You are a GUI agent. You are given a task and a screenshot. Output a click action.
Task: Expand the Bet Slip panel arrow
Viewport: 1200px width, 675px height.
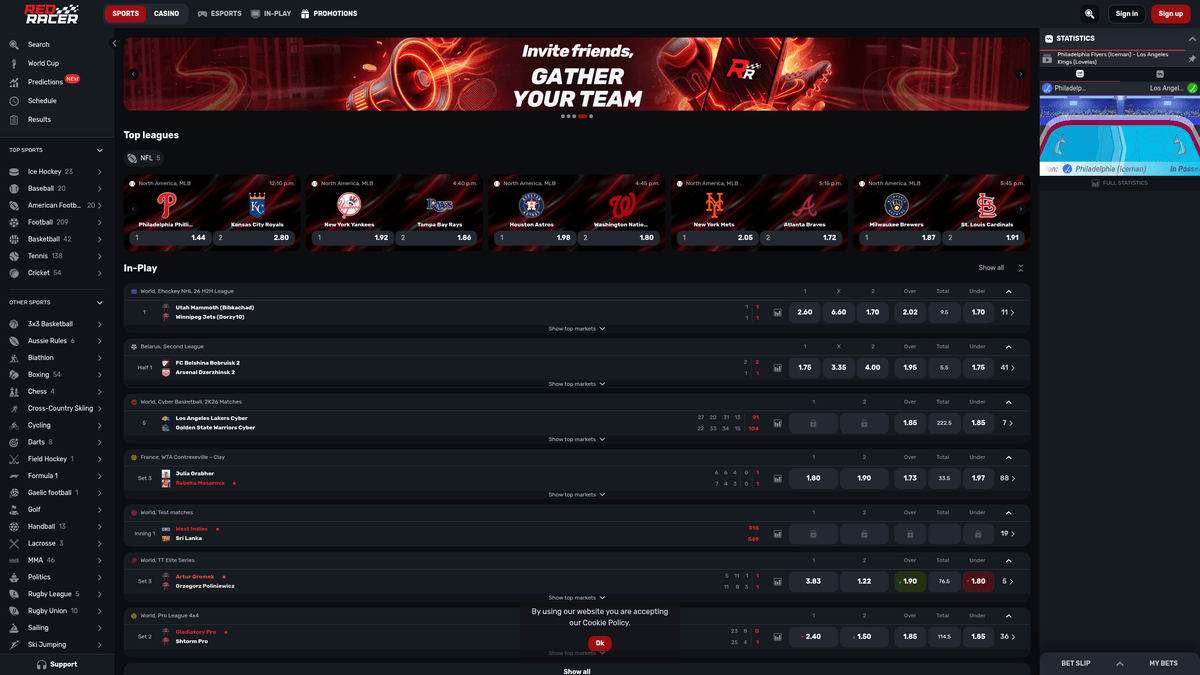[x=1119, y=663]
